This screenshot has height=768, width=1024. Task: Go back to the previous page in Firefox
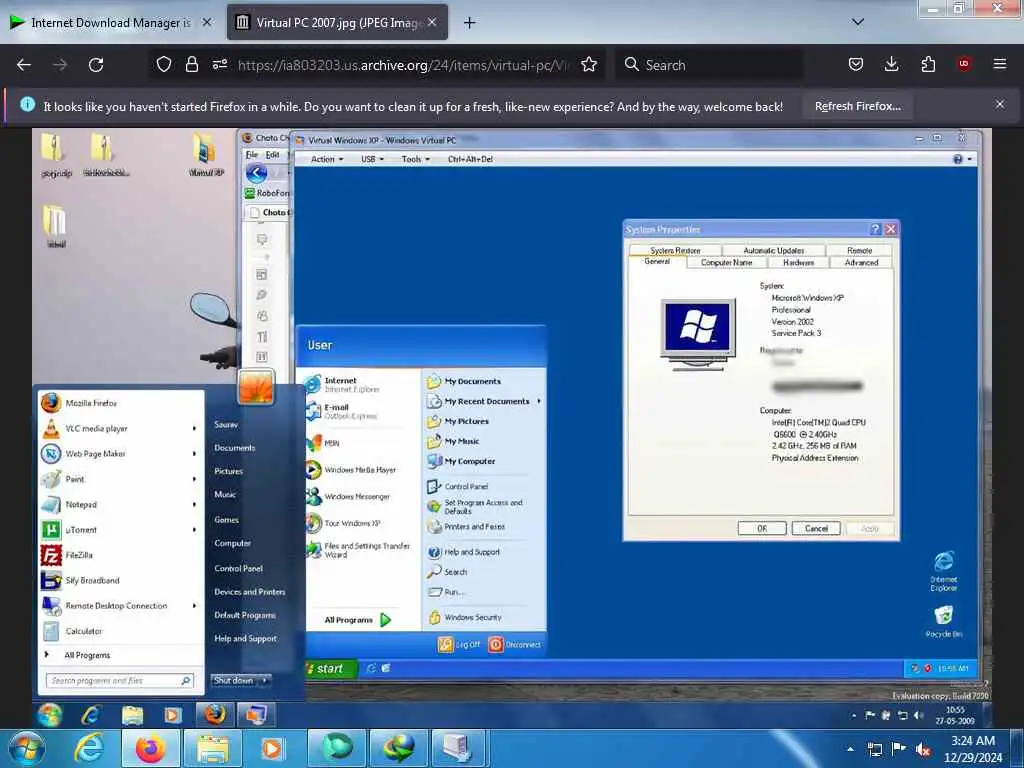coord(24,65)
